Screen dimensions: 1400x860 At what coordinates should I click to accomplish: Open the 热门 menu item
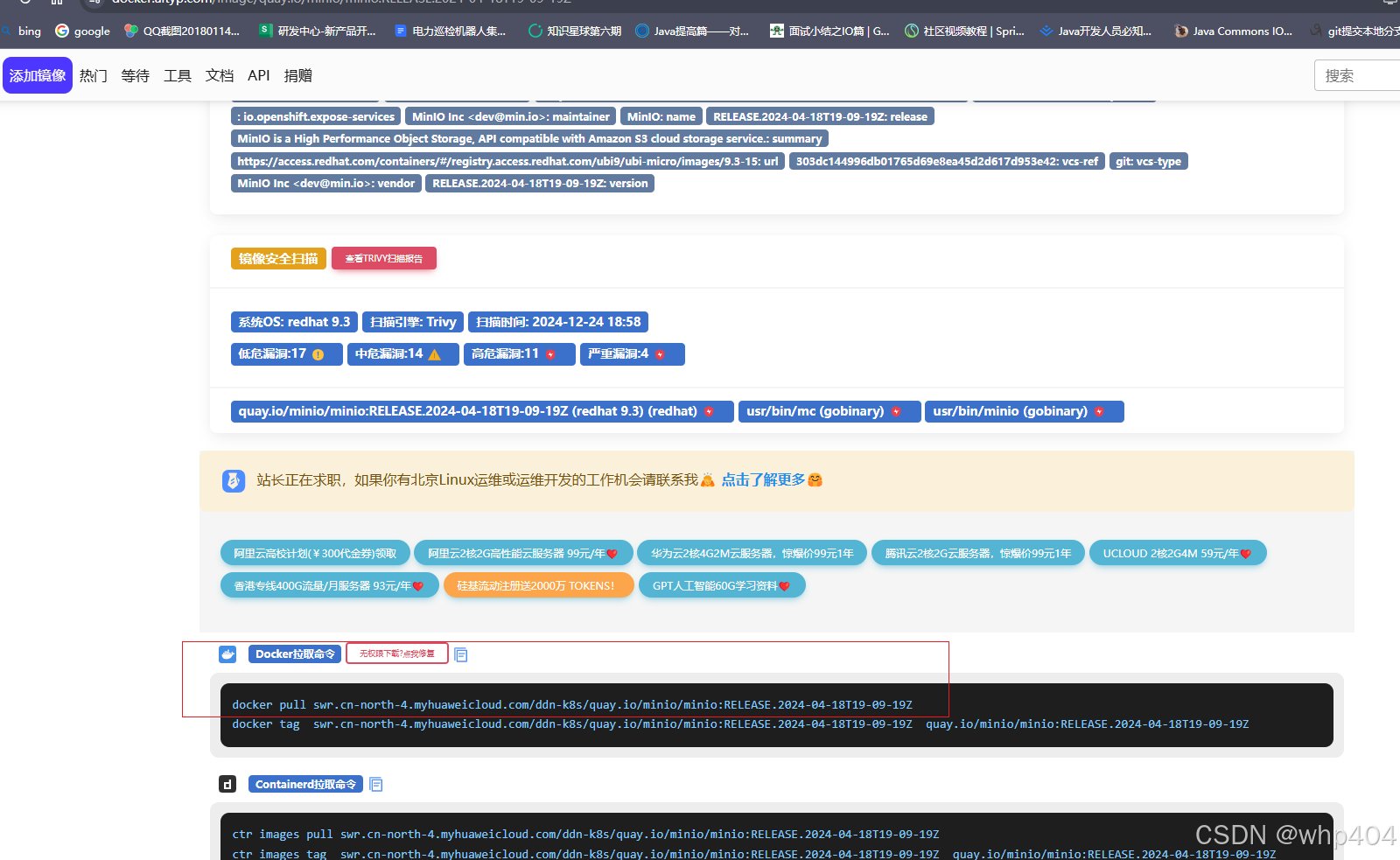tap(94, 75)
